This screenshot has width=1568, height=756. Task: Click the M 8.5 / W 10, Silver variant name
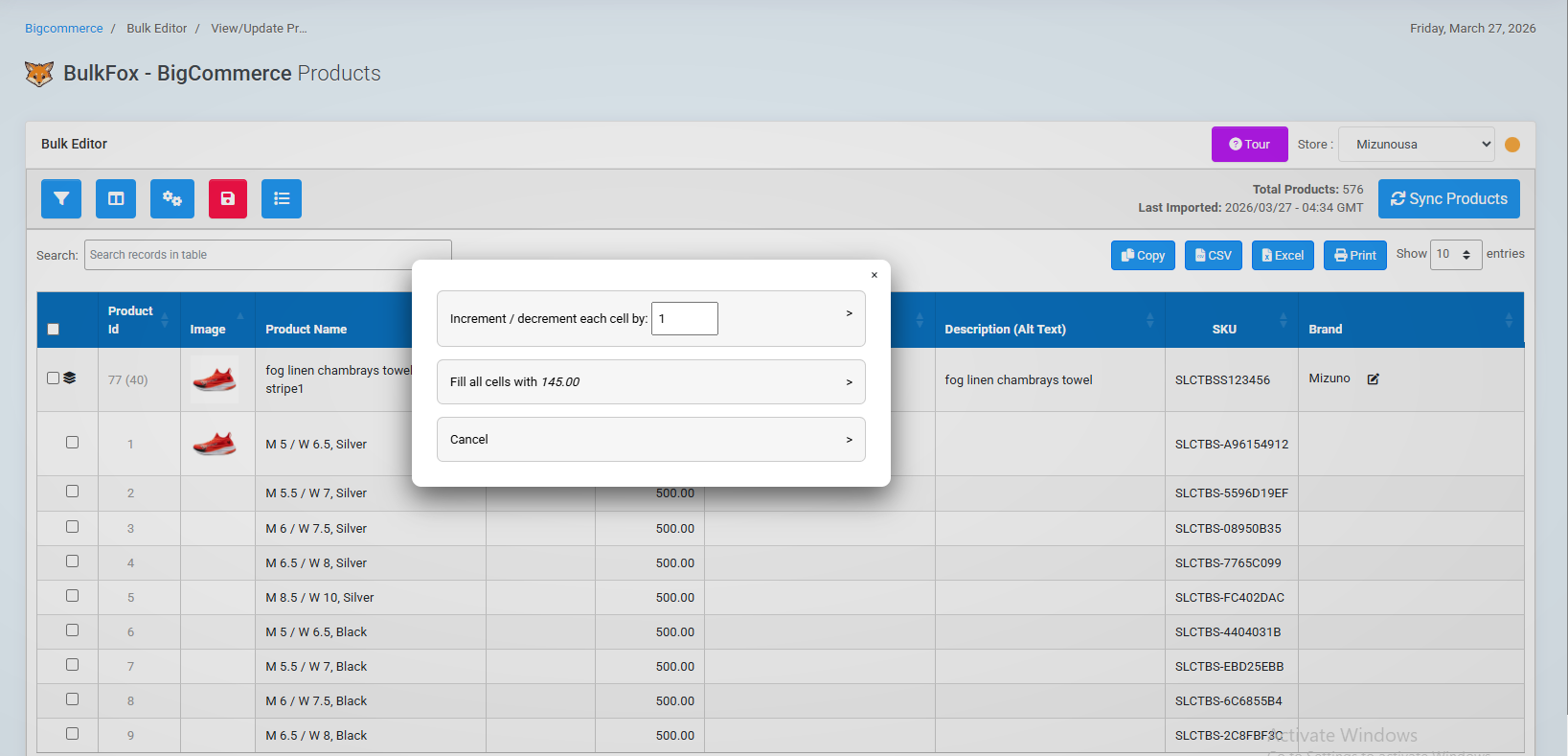point(320,598)
